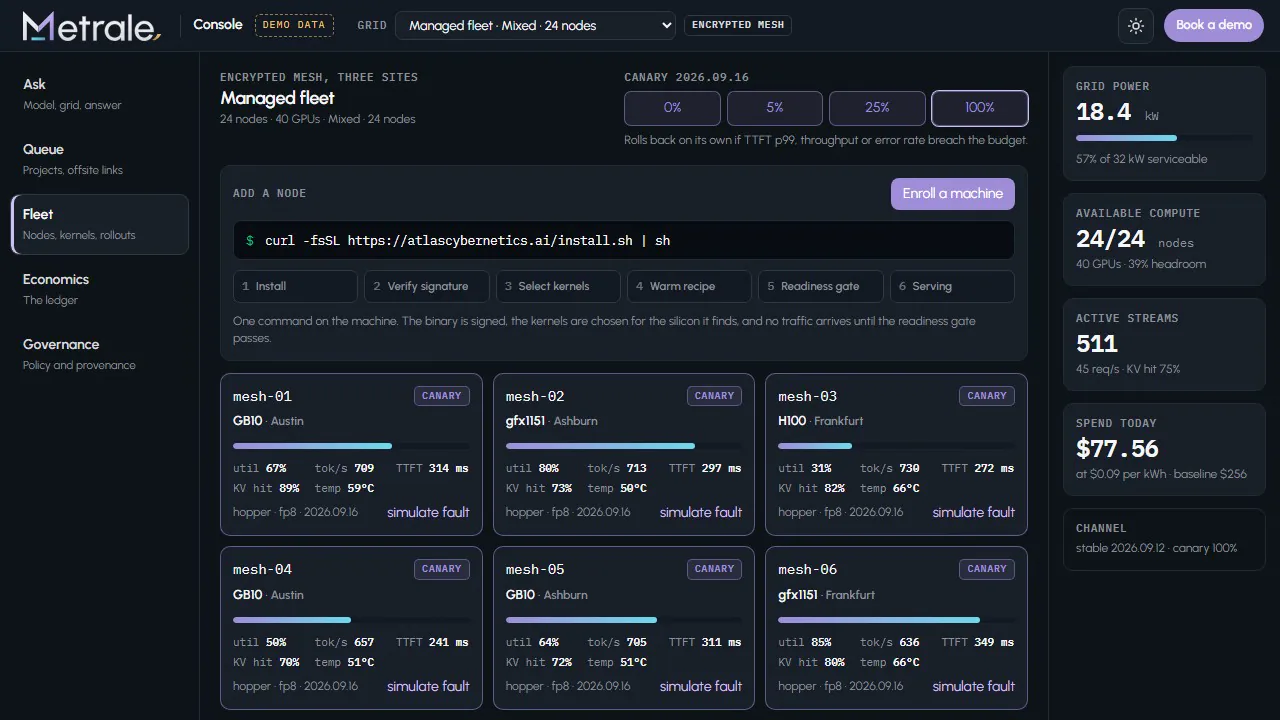Simulate fault on mesh-03
This screenshot has width=1280, height=720.
(974, 512)
